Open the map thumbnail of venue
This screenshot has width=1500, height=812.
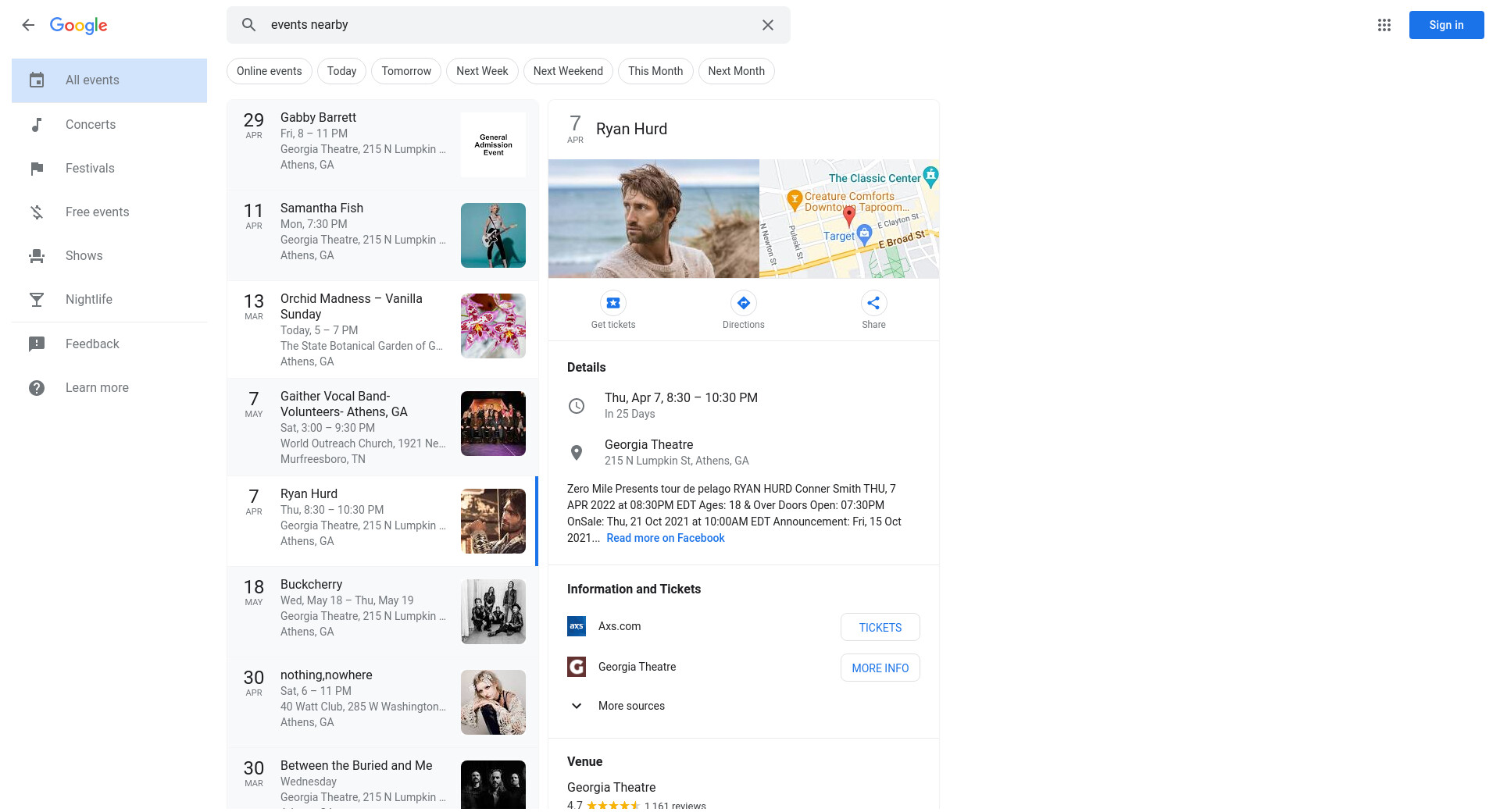[848, 219]
